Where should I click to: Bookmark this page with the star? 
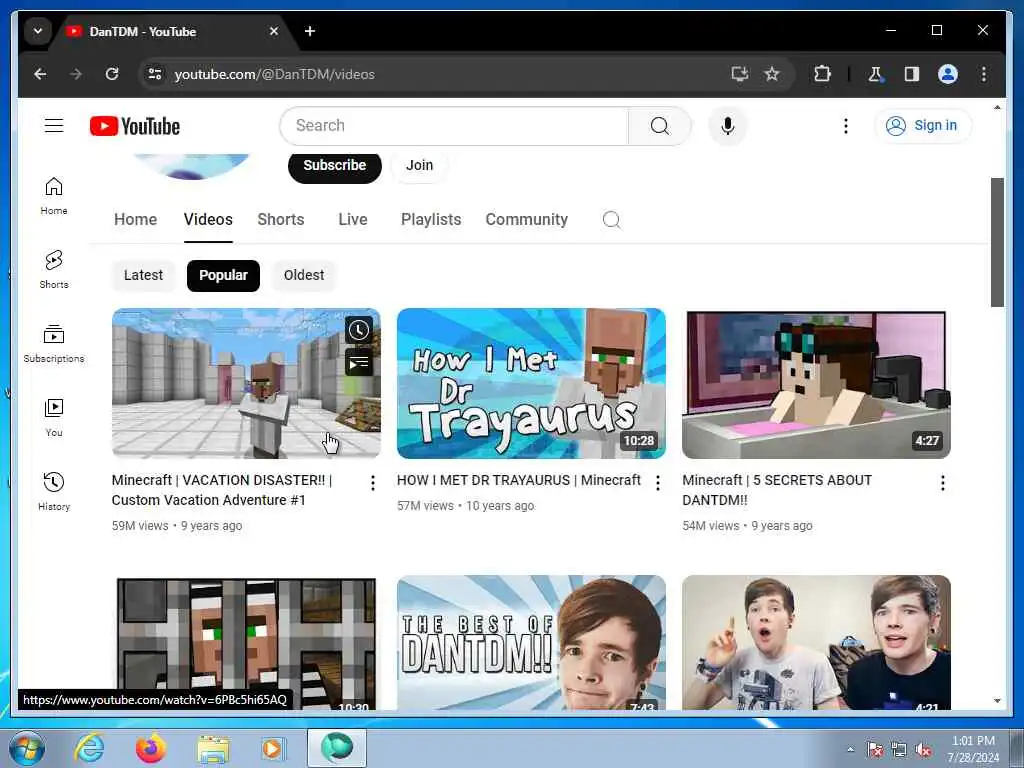click(x=772, y=74)
